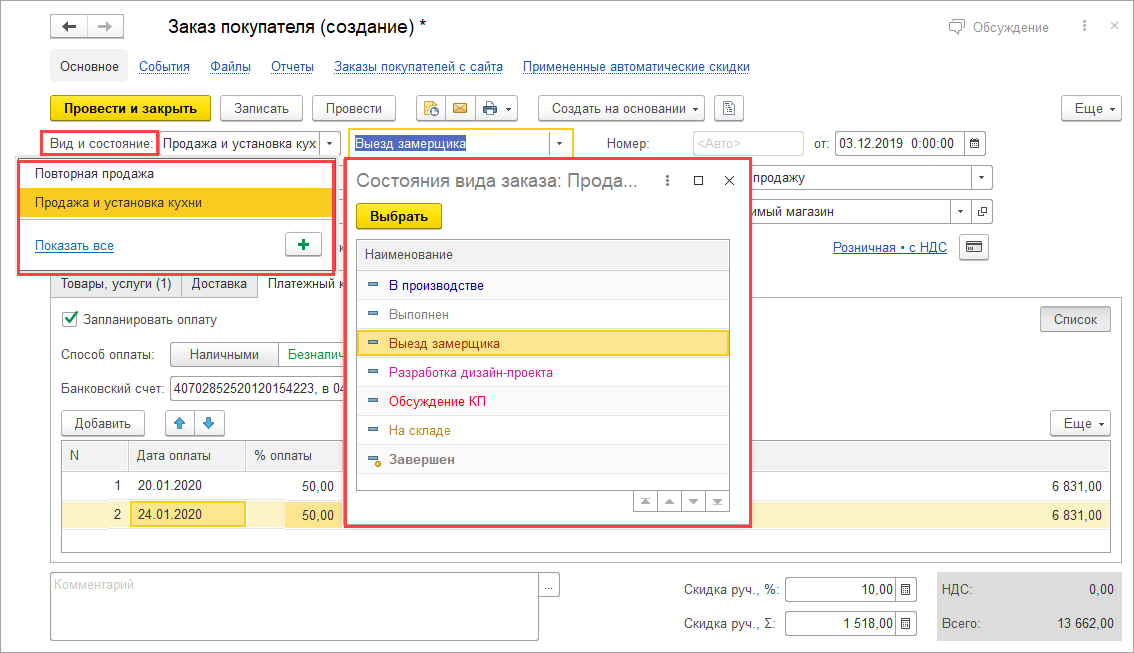Viewport: 1134px width, 653px height.
Task: Click the green plus button in dropdown list
Action: tap(303, 245)
